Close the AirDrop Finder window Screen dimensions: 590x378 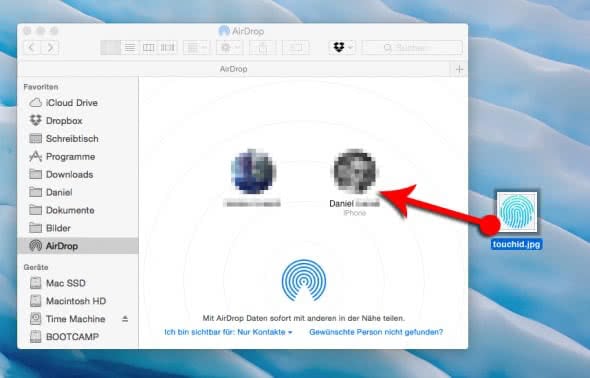[27, 31]
